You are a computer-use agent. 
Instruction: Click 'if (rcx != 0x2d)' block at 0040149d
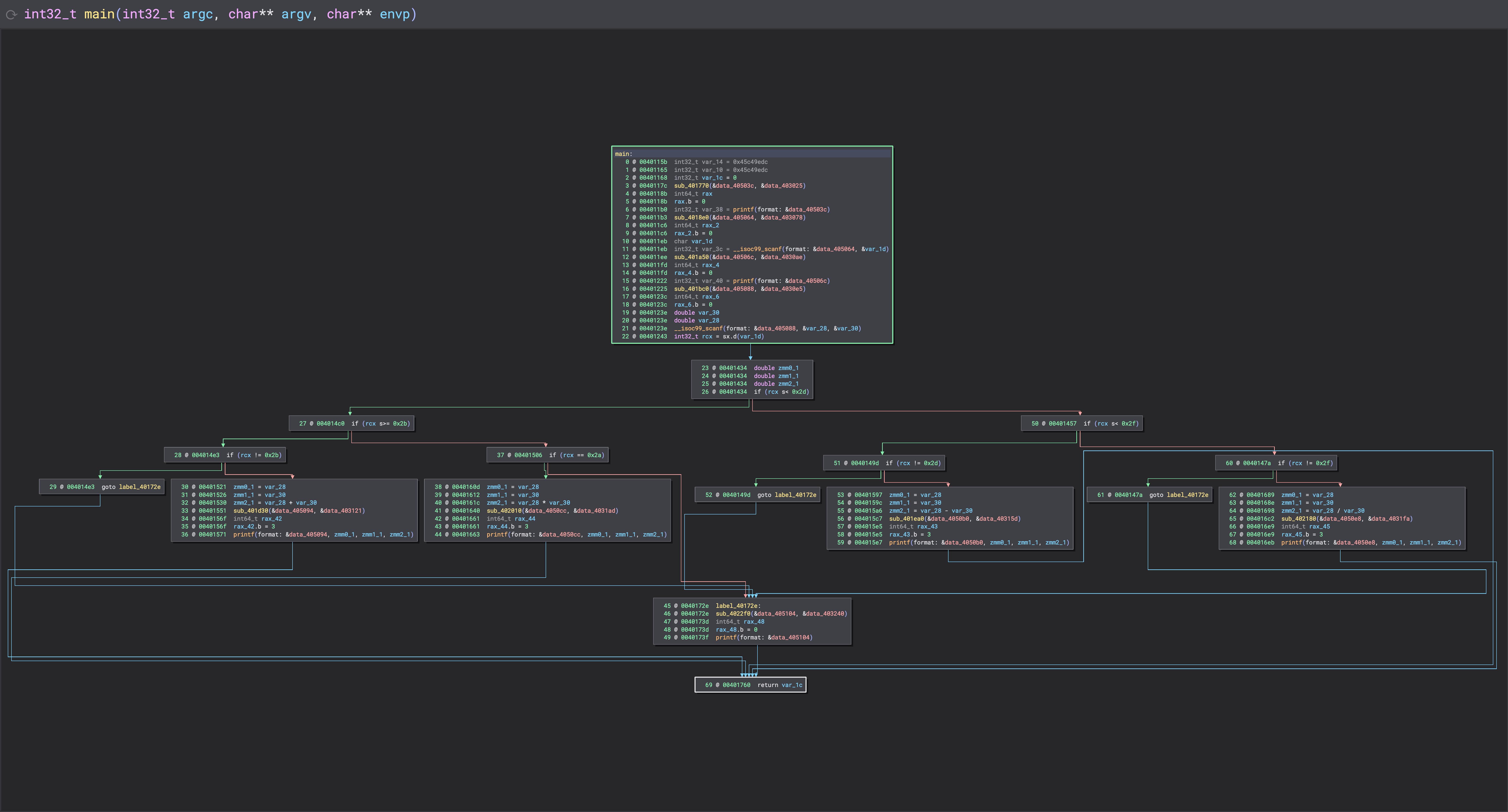(x=884, y=463)
